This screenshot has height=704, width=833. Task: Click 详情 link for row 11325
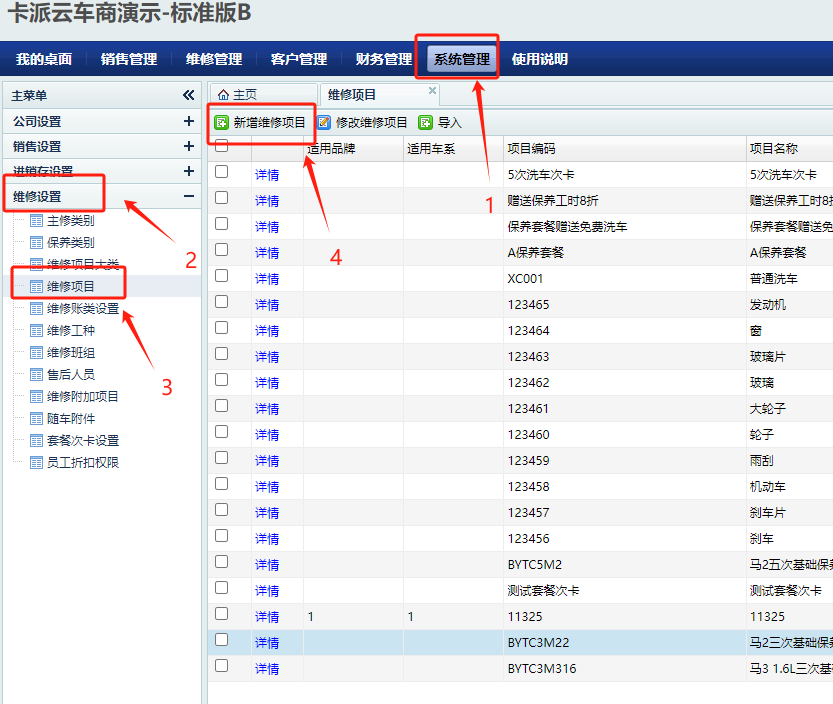(x=267, y=616)
